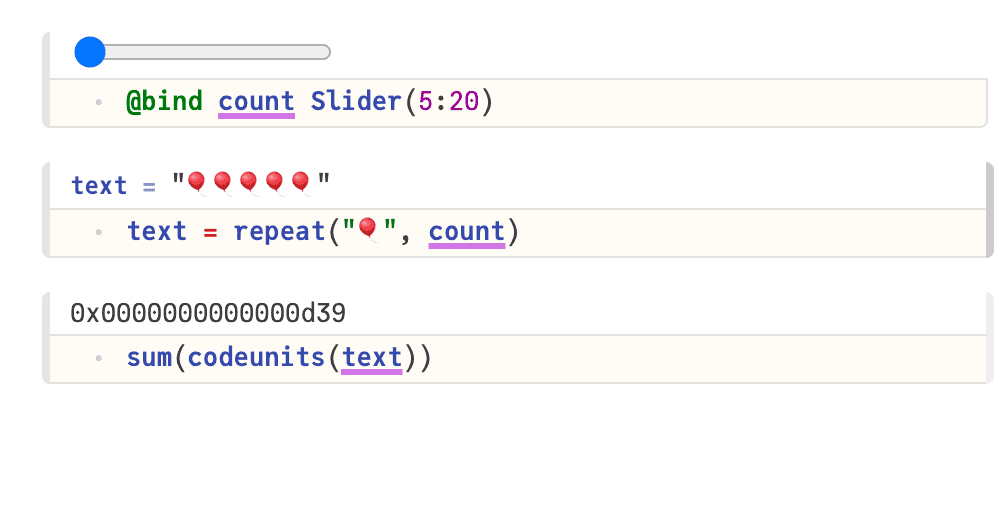Click the Slider function name
This screenshot has width=998, height=528.
[x=356, y=102]
